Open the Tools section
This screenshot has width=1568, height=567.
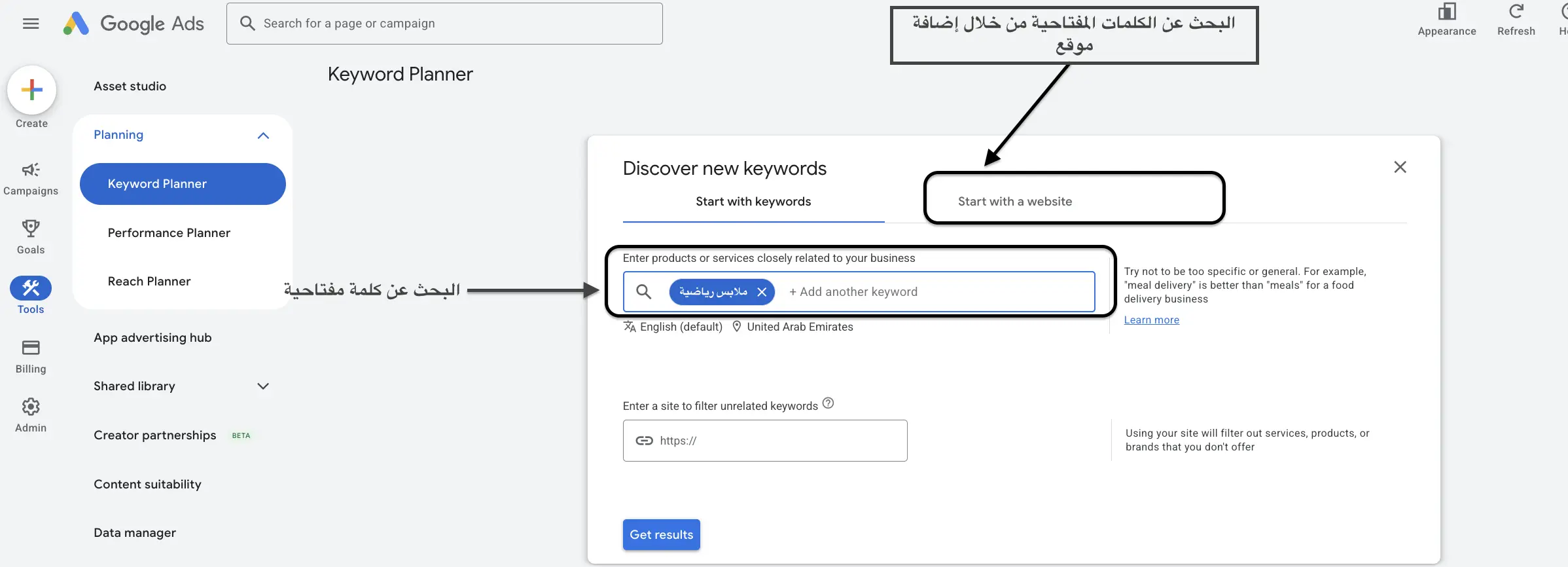point(31,295)
